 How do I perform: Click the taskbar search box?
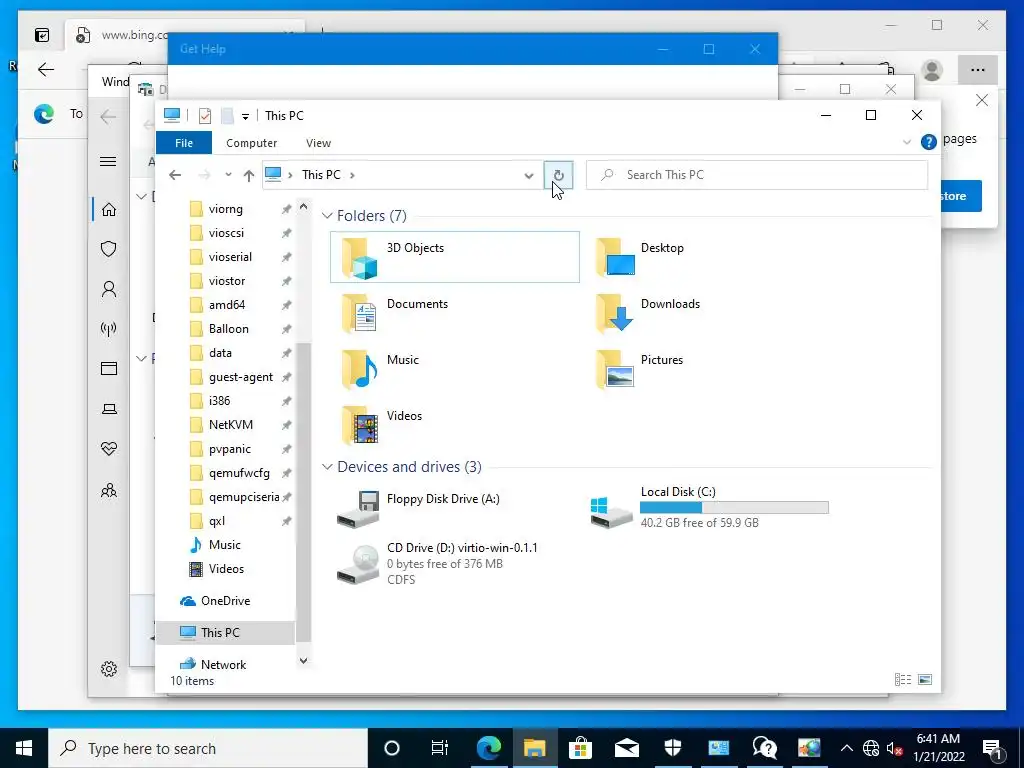[208, 748]
